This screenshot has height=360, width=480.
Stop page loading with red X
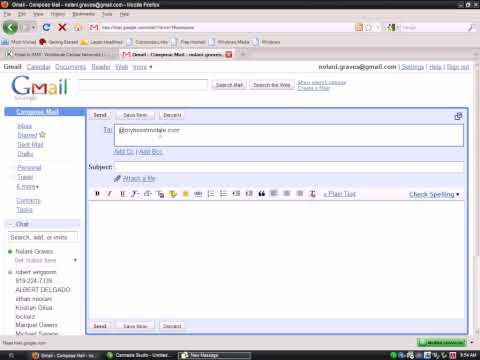point(62,27)
